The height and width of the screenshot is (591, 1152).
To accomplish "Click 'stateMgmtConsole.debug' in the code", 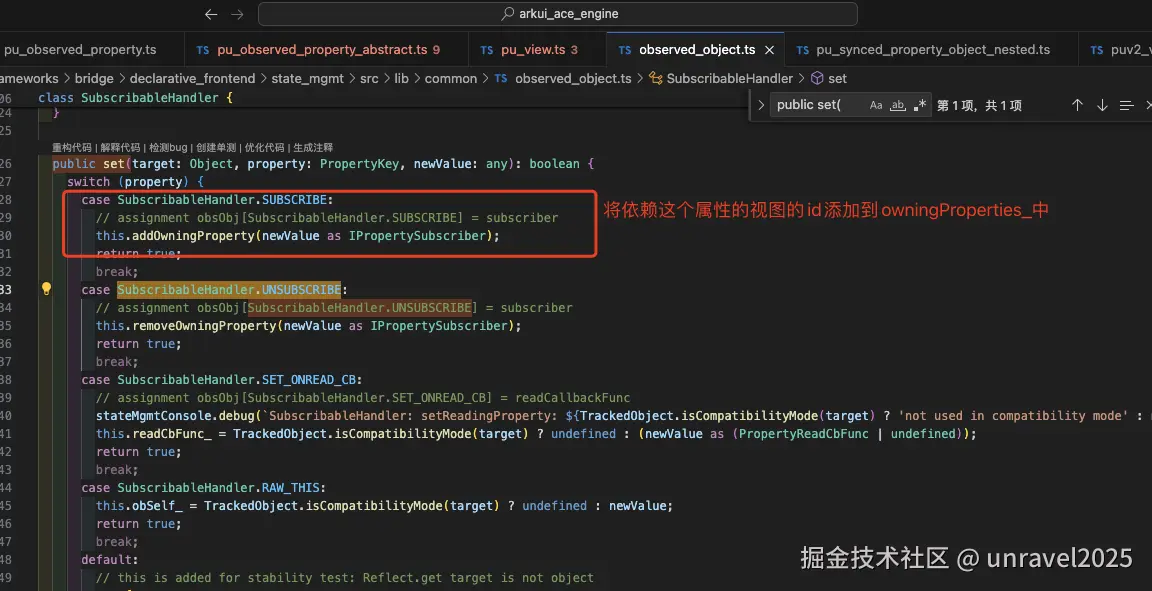I will 175,416.
